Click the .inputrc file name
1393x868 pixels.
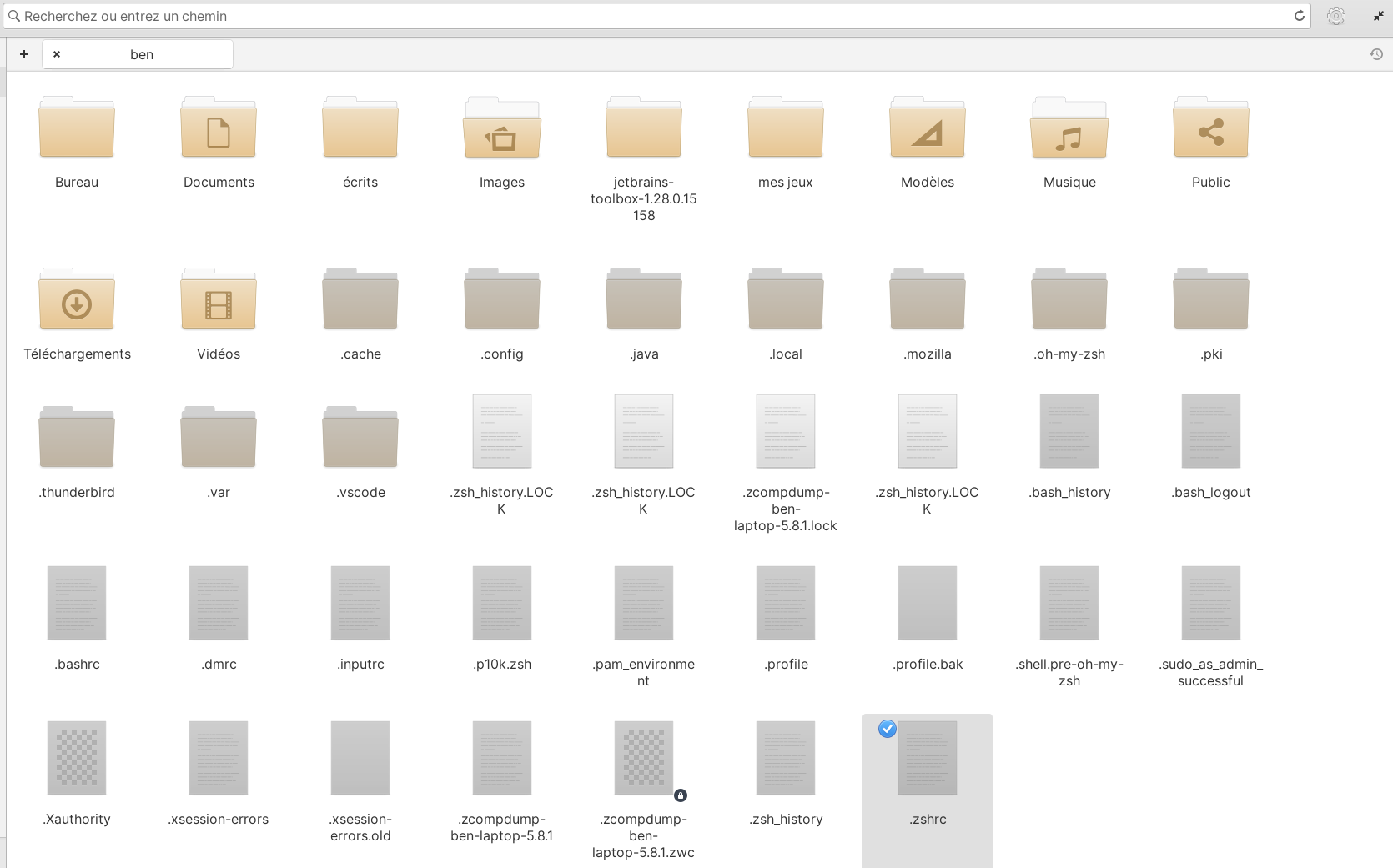360,664
